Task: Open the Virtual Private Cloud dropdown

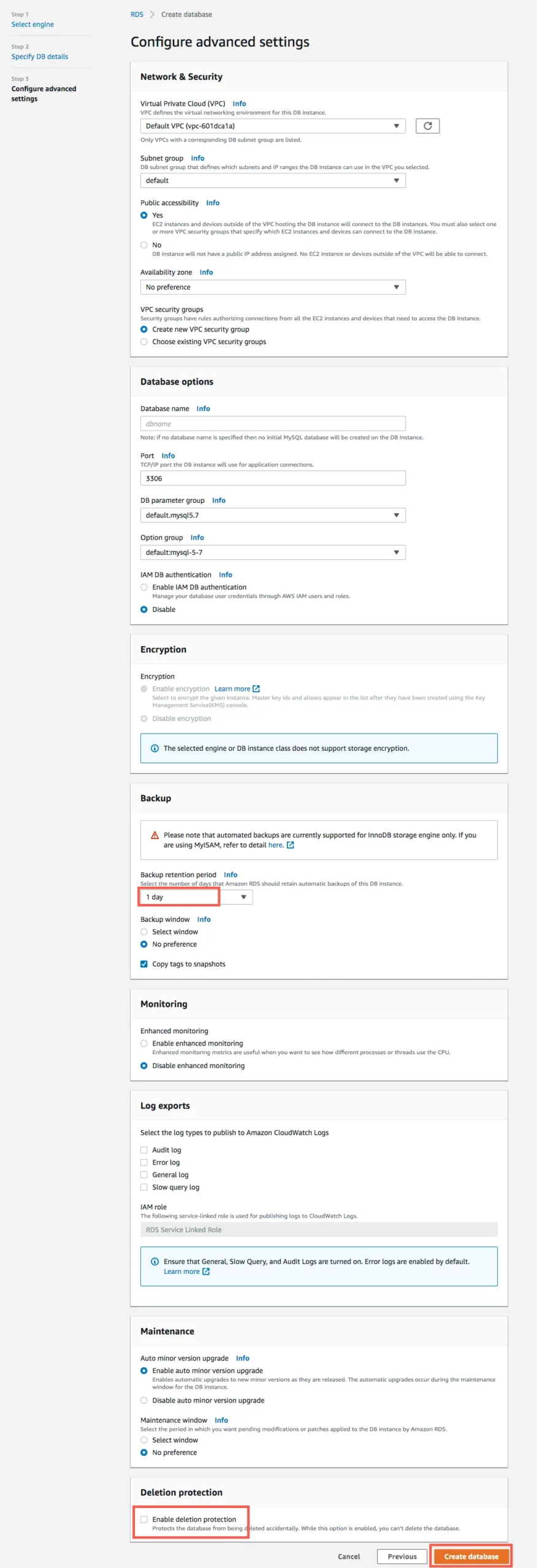Action: click(x=273, y=126)
